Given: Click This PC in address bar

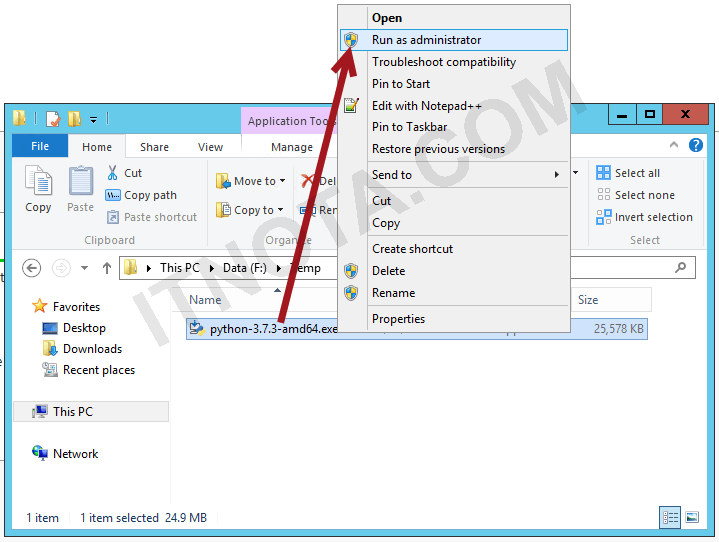Looking at the screenshot, I should coord(180,268).
